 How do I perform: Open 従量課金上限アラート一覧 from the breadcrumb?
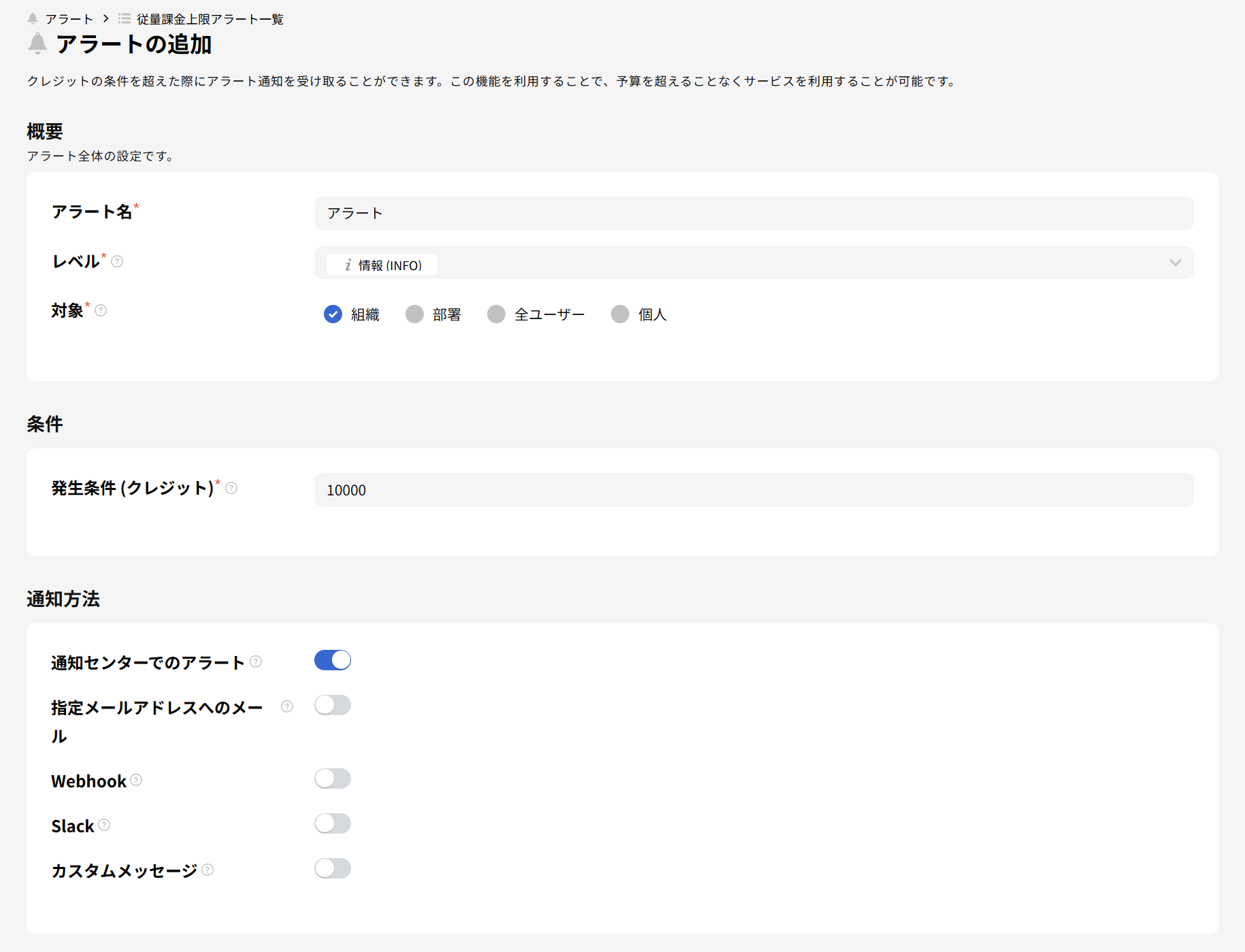pos(210,18)
